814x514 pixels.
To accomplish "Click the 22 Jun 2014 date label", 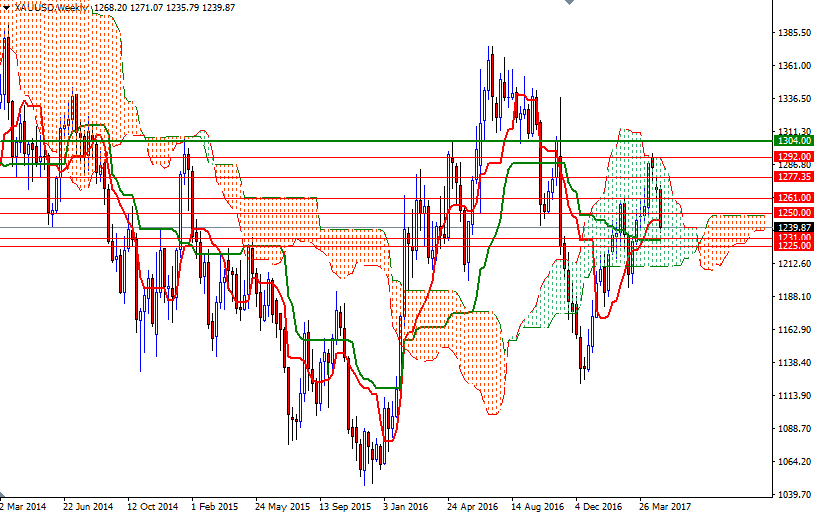I will (x=87, y=507).
